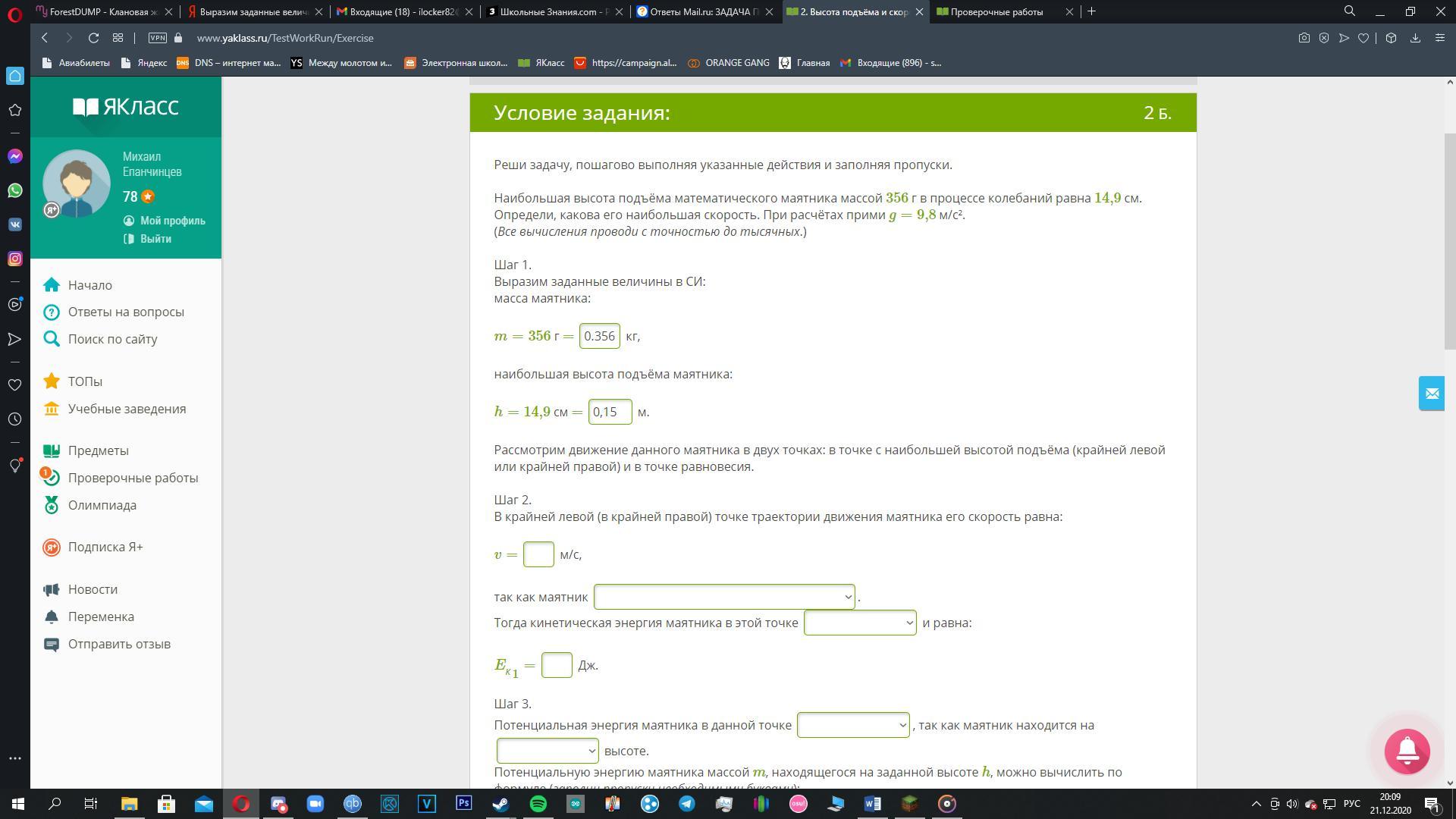The image size is (1456, 819).
Task: Open the Мой профиль link
Action: point(172,221)
